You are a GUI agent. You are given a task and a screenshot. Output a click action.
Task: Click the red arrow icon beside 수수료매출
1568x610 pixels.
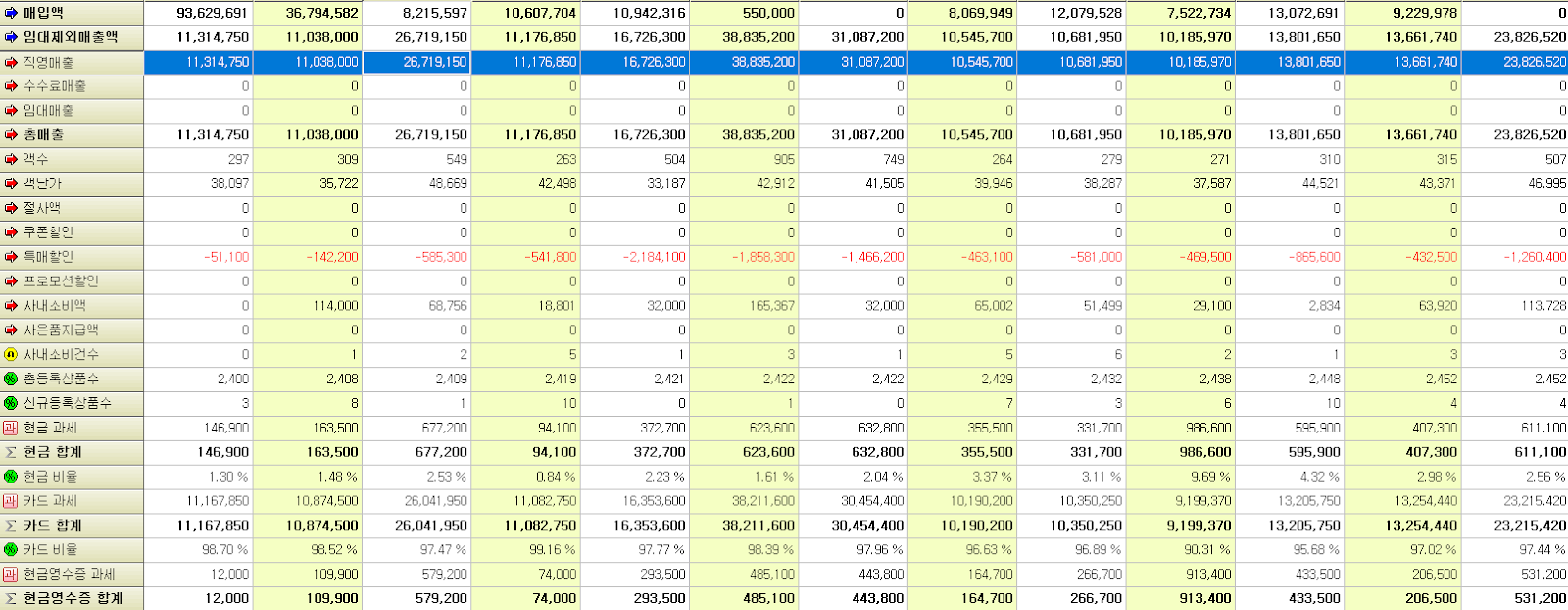[x=11, y=86]
